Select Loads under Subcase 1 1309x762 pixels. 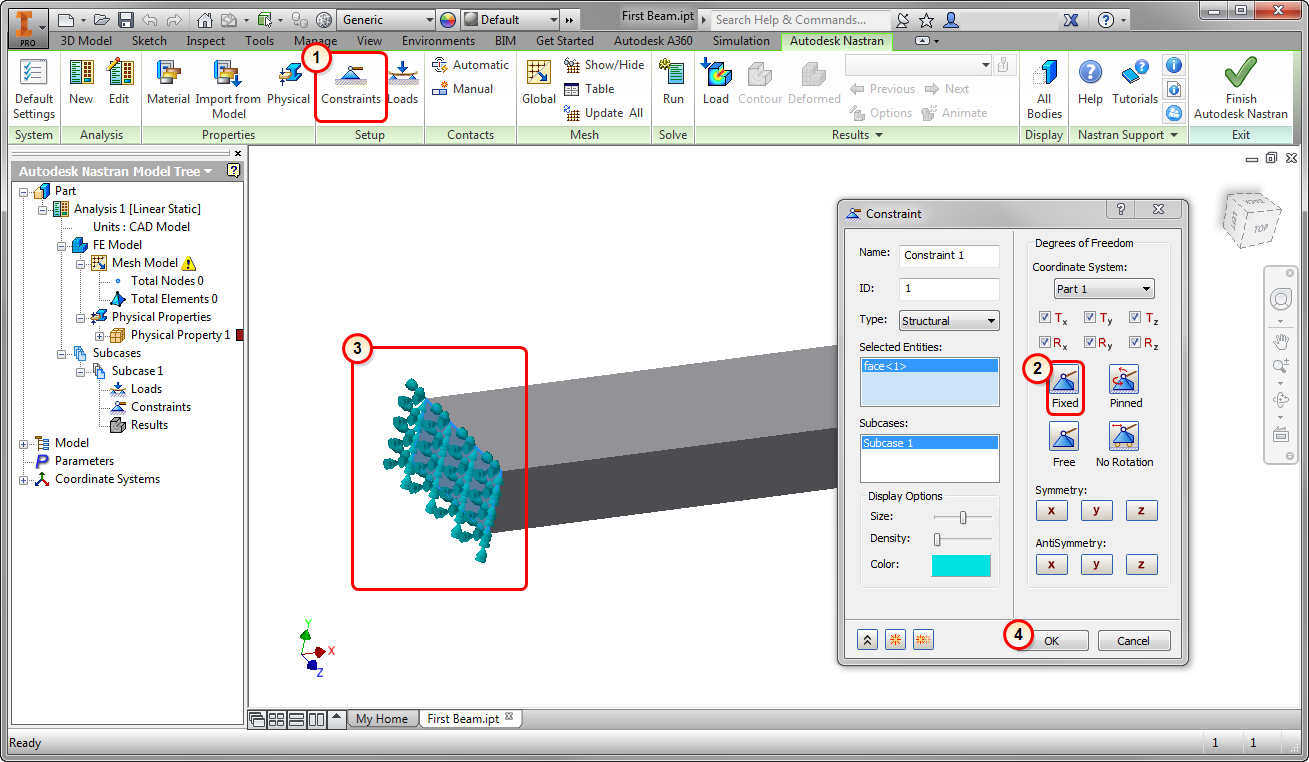click(146, 389)
